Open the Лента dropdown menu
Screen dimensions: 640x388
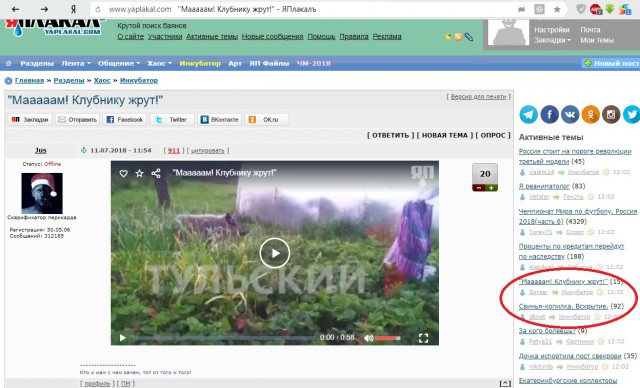(76, 63)
